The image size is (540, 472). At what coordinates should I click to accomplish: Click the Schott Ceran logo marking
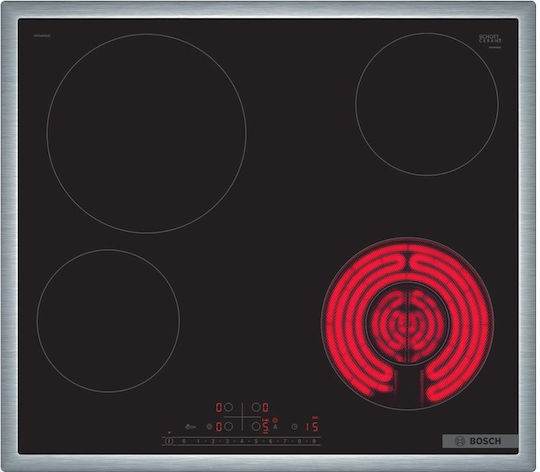(490, 39)
